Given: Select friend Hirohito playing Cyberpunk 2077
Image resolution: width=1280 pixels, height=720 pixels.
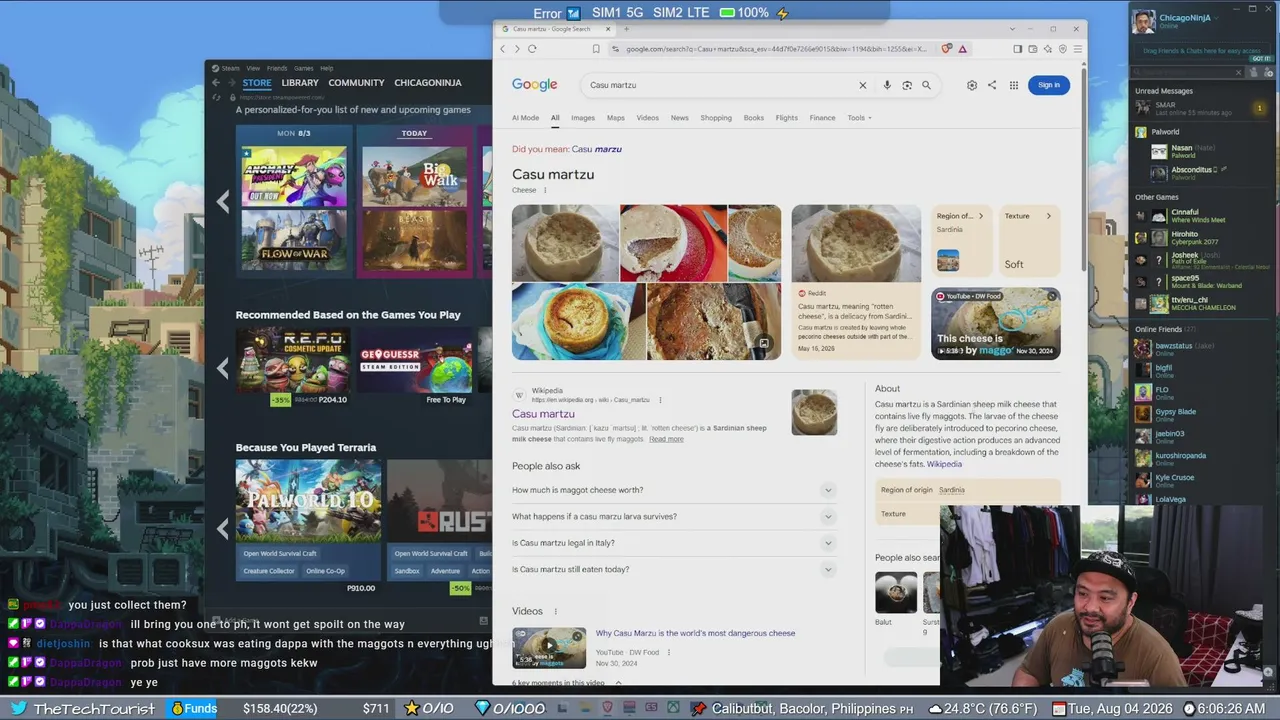Looking at the screenshot, I should [x=1202, y=238].
